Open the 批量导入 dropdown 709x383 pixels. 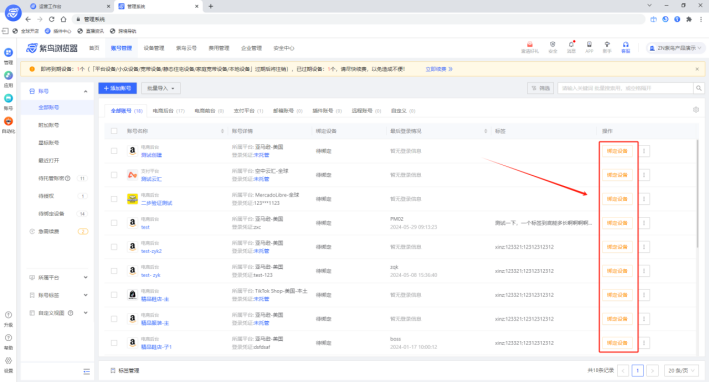click(161, 88)
